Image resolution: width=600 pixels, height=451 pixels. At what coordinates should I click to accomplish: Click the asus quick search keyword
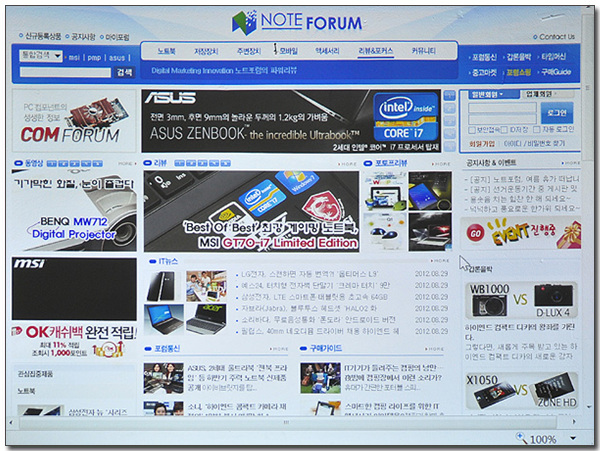117,58
